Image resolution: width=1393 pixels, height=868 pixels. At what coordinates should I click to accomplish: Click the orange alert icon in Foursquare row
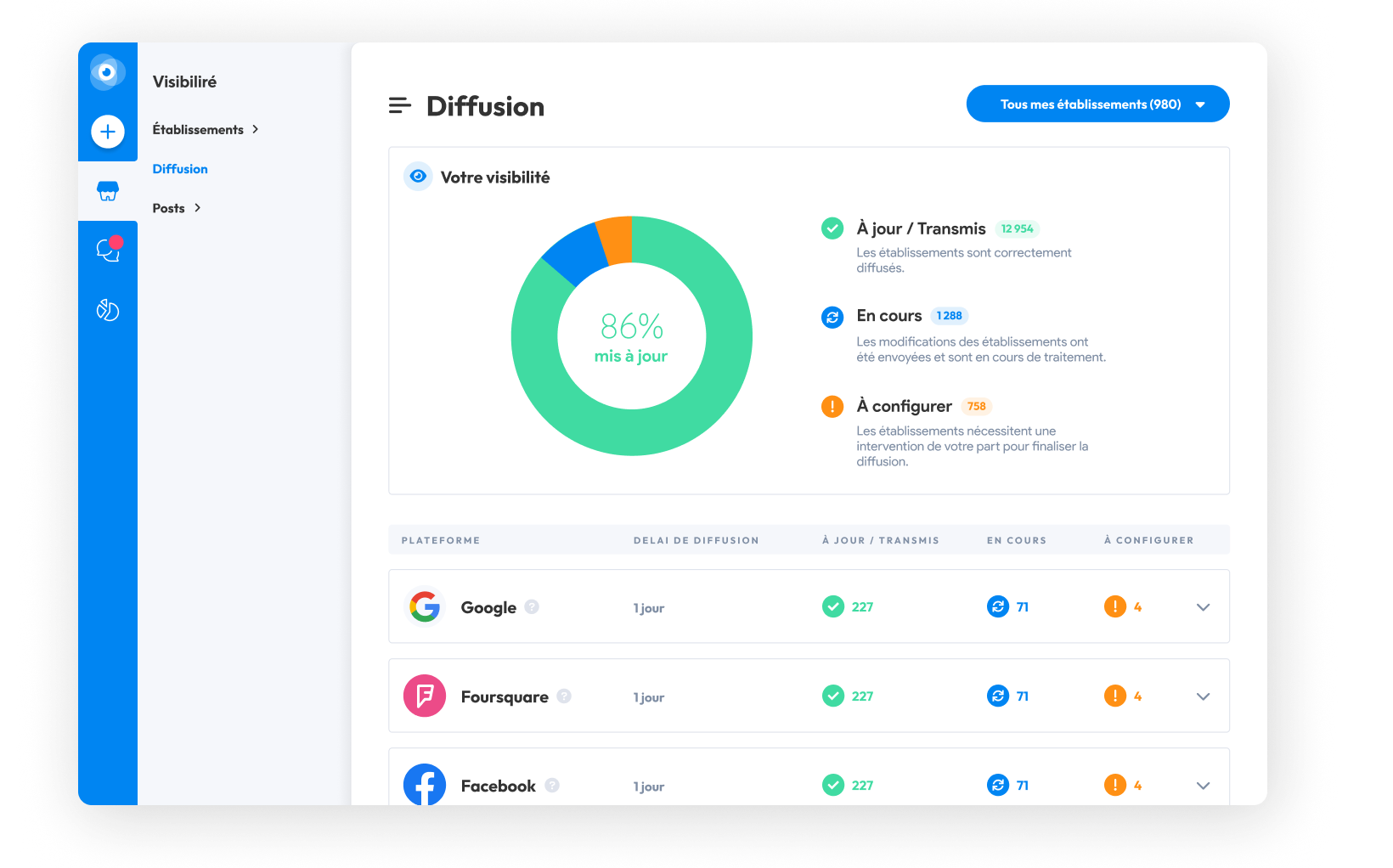click(1115, 696)
